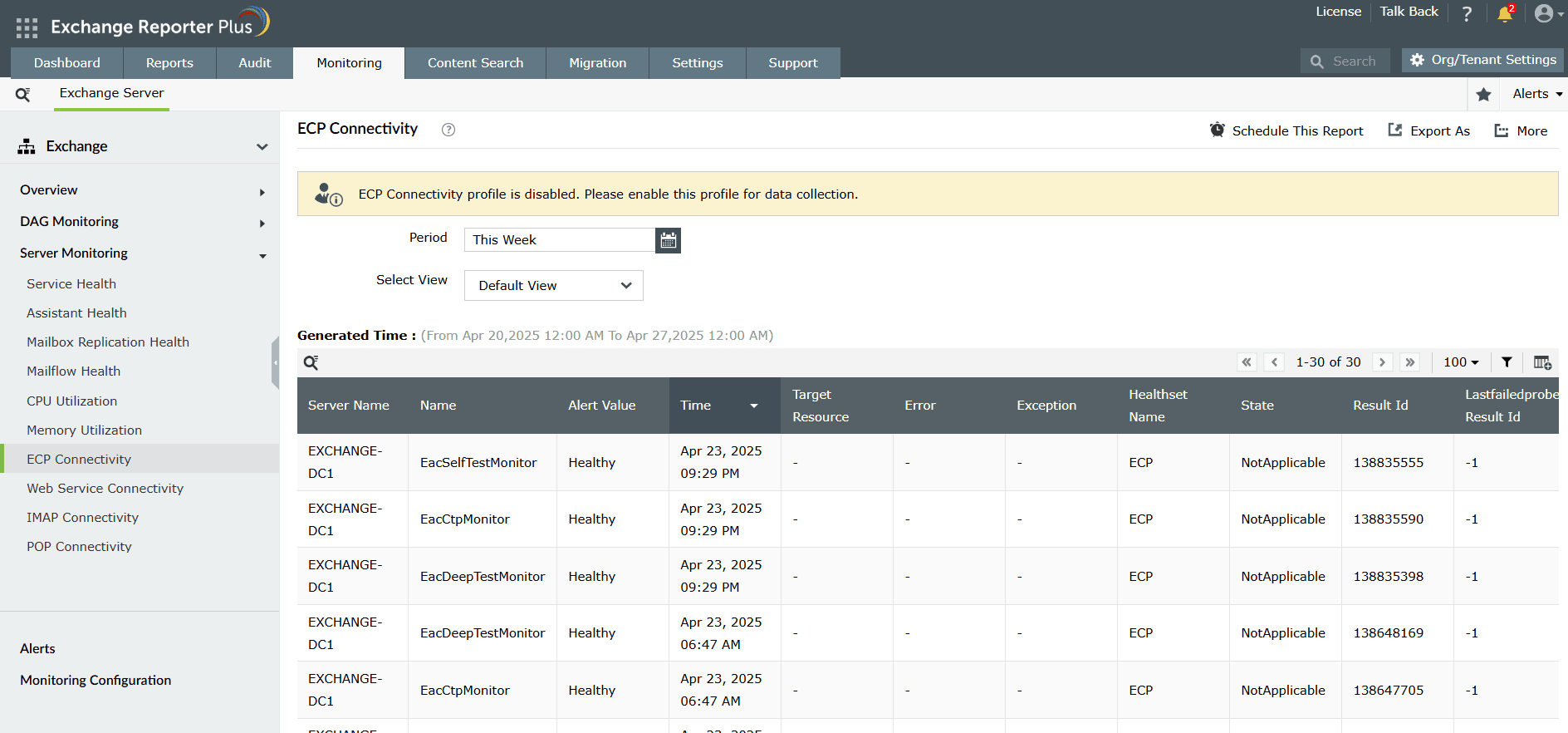Screen dimensions: 1568x733
Task: Expand the DAG Monitoring section
Action: (x=262, y=223)
